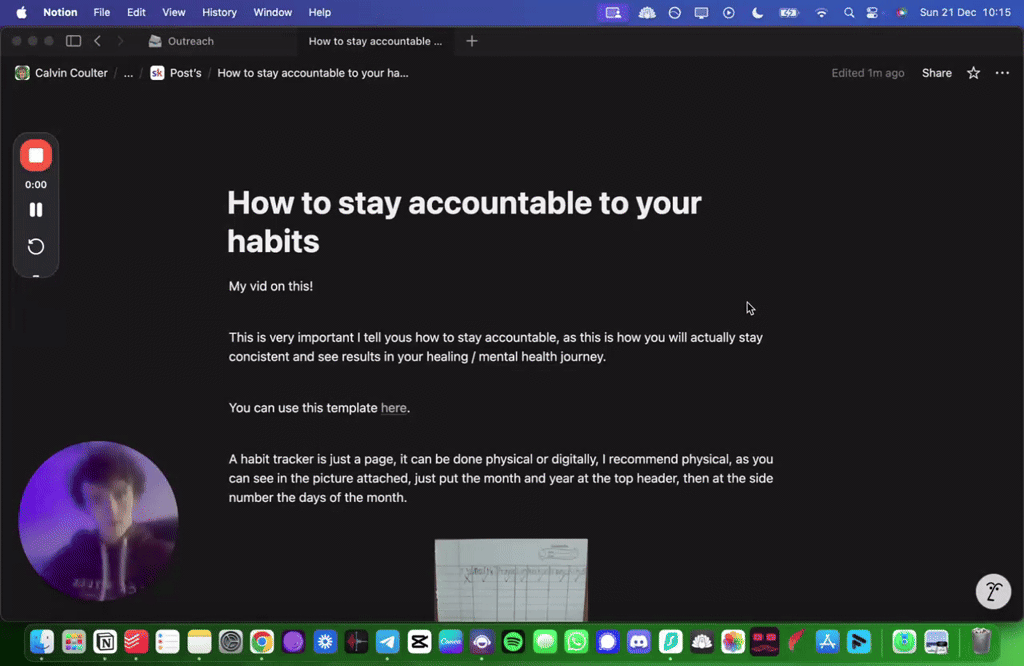Switch to the Outreach tab

[190, 41]
